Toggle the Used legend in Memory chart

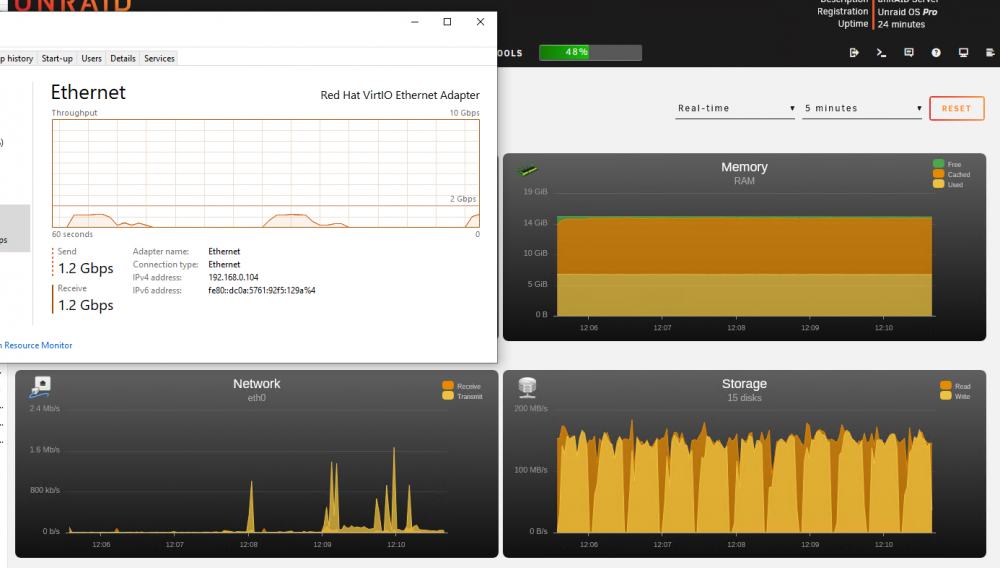tap(948, 184)
